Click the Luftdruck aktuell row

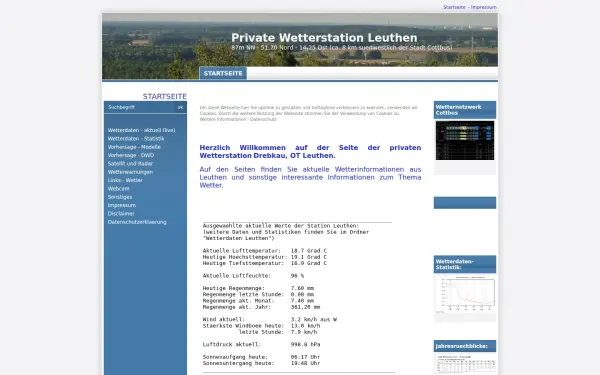(261, 344)
